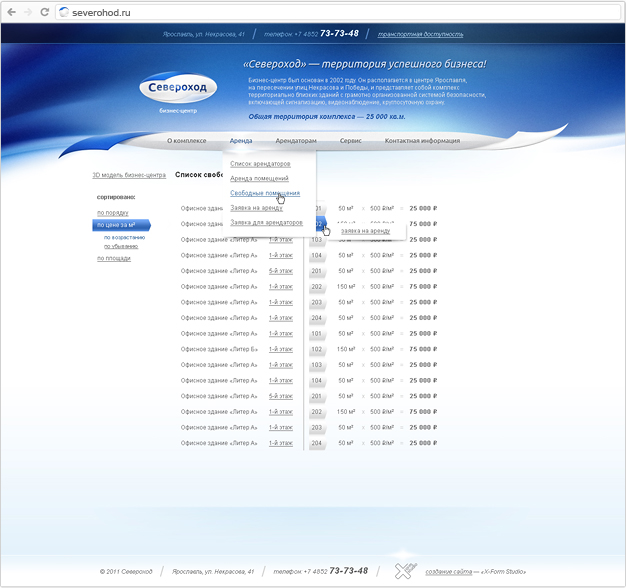Click the header address Ярославль, ул. Некрасова, 41
The image size is (626, 588).
[x=204, y=34]
